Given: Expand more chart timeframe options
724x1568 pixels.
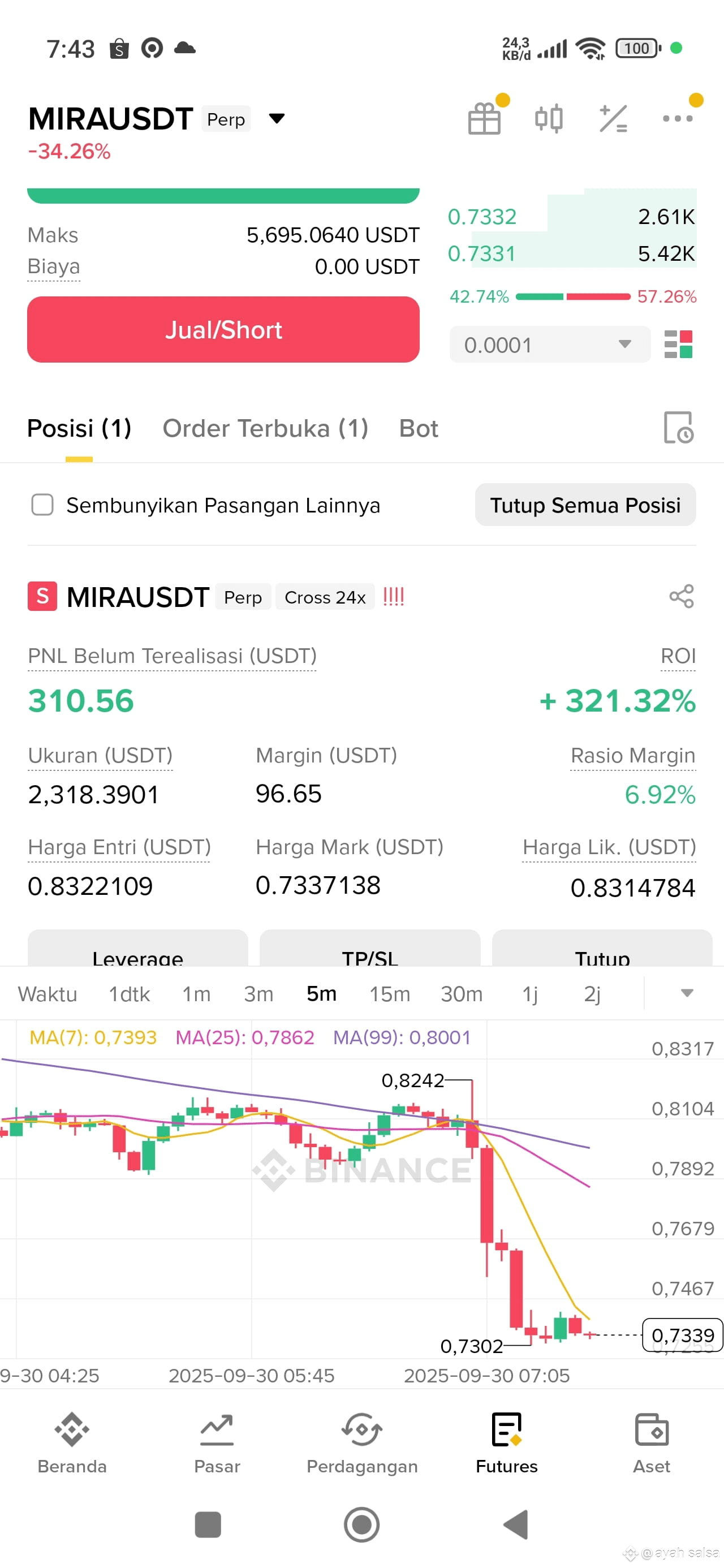Looking at the screenshot, I should 687,993.
